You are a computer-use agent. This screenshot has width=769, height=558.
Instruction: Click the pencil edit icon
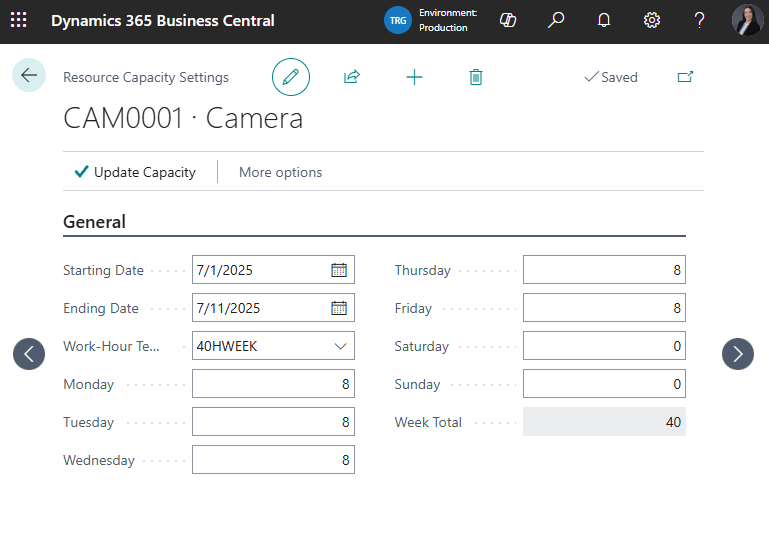(x=291, y=77)
